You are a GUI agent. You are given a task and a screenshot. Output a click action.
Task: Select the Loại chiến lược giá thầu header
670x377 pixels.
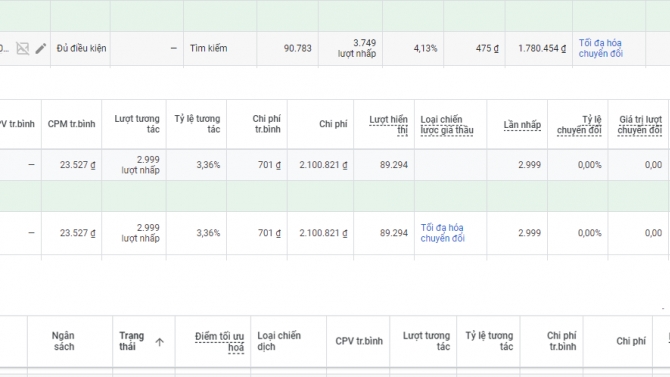447,125
